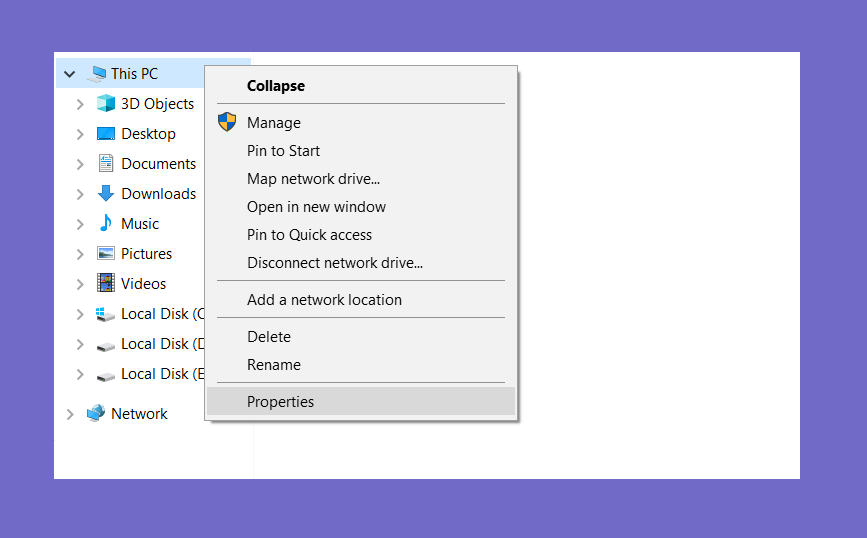Click the Documents page icon

coord(106,164)
